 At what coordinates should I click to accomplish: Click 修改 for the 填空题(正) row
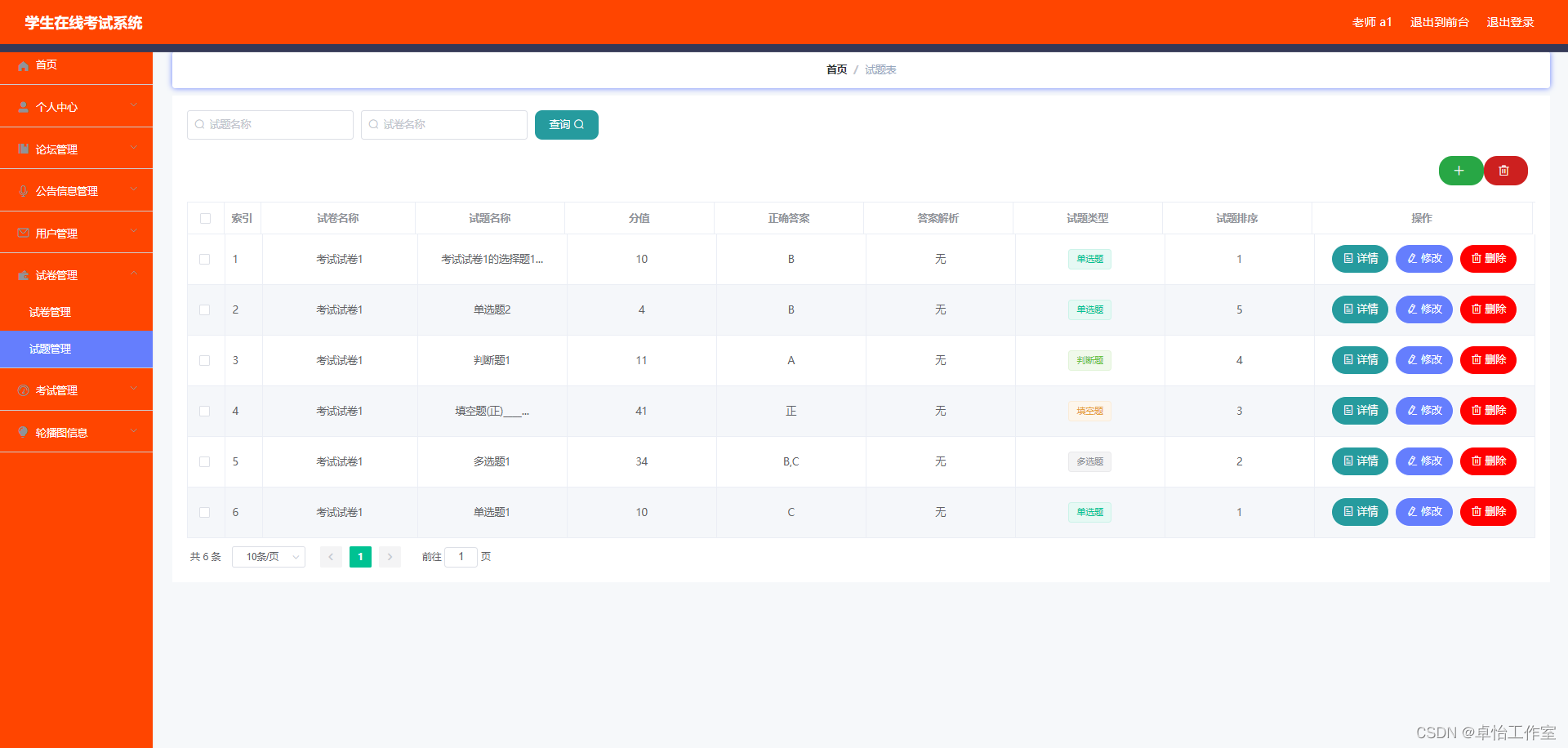tap(1424, 411)
